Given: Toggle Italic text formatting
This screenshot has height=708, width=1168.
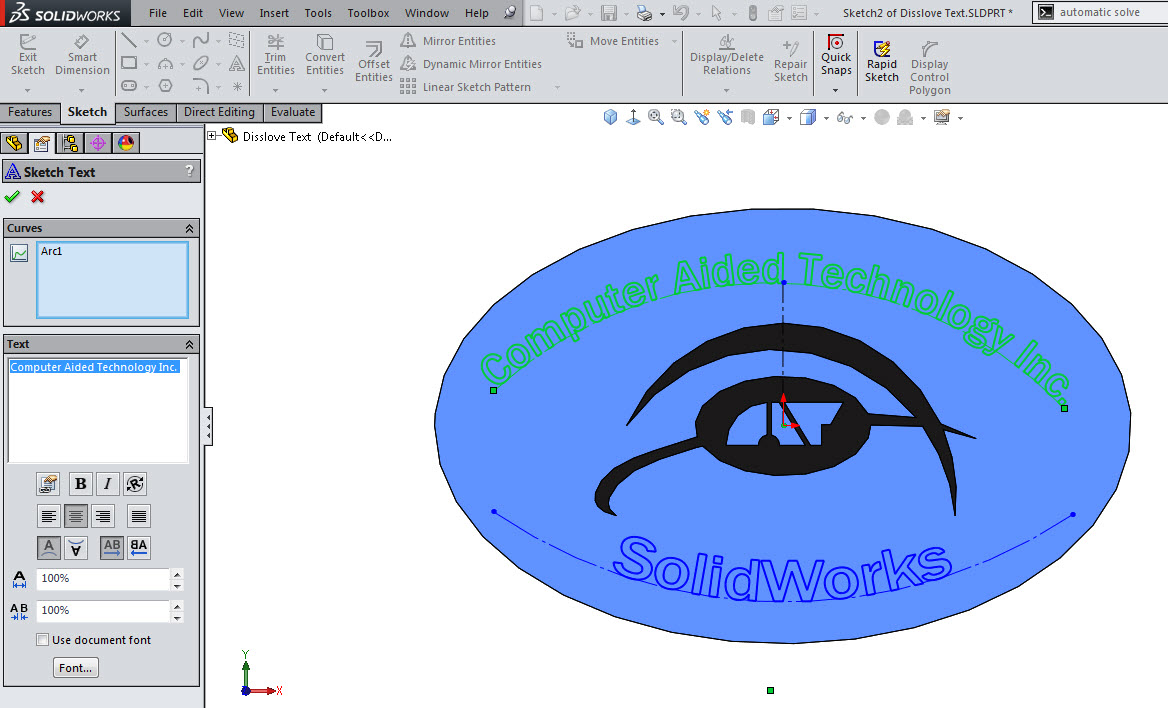Looking at the screenshot, I should pyautogui.click(x=107, y=484).
